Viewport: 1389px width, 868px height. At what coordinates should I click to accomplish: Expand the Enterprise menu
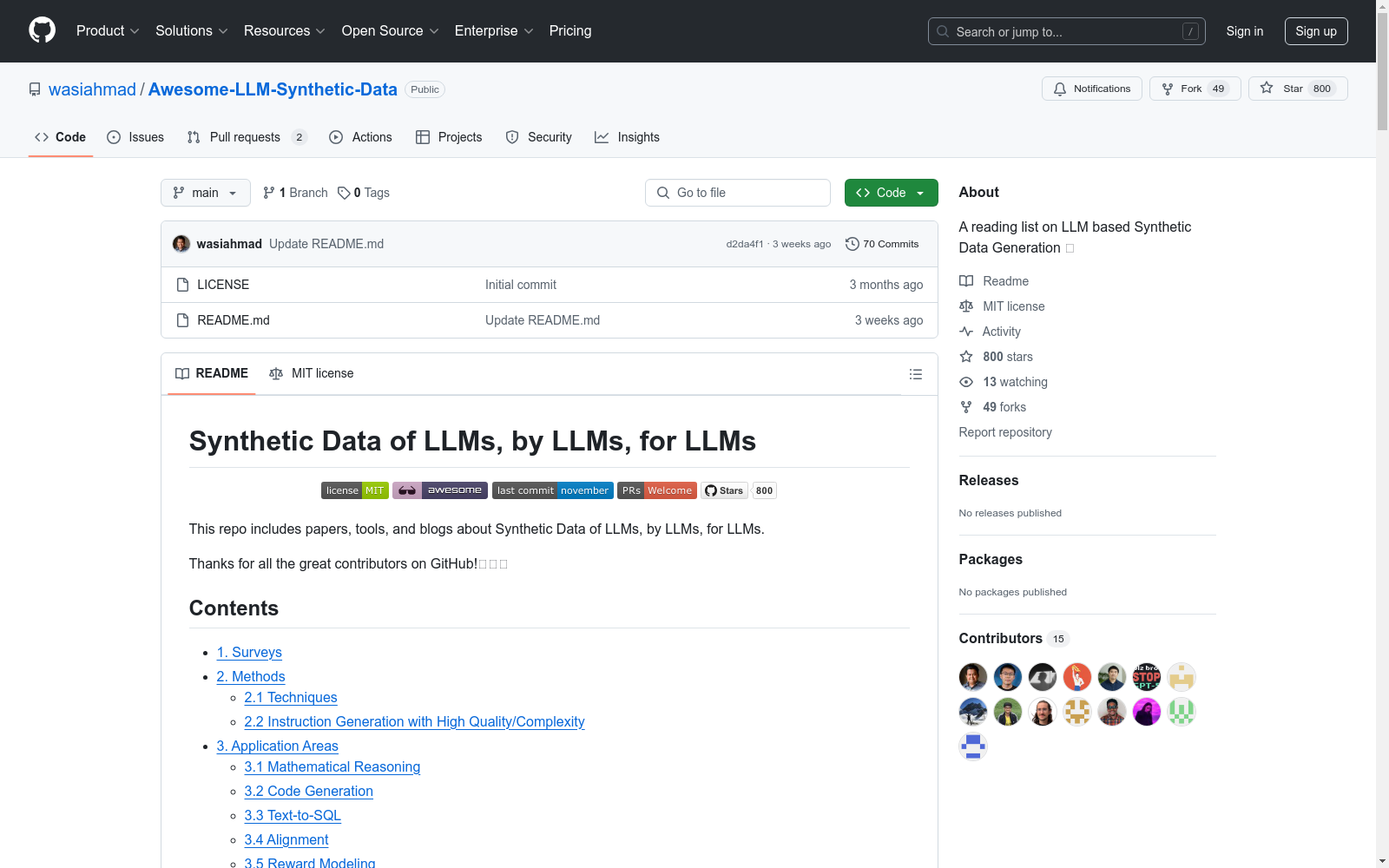[494, 31]
